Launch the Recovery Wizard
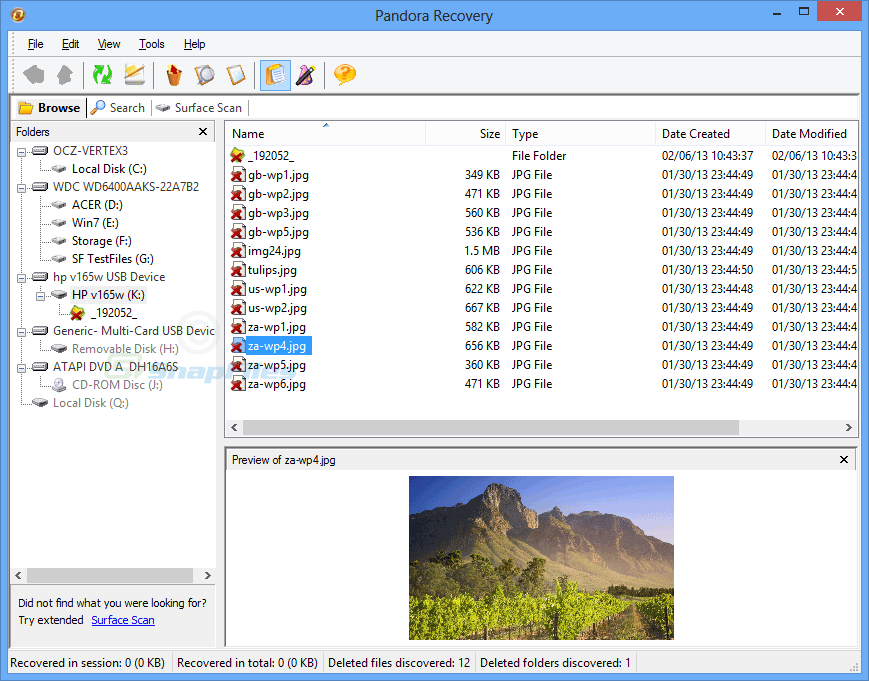Screen dimensions: 869x681 pyautogui.click(x=307, y=75)
